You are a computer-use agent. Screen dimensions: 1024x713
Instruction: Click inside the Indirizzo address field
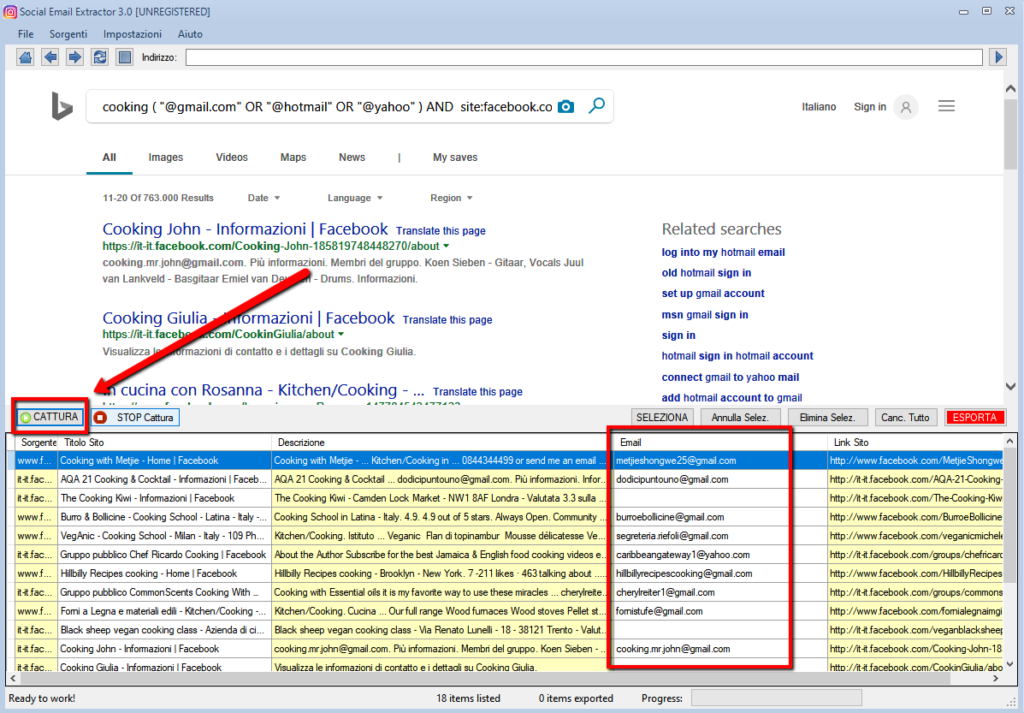coord(584,57)
